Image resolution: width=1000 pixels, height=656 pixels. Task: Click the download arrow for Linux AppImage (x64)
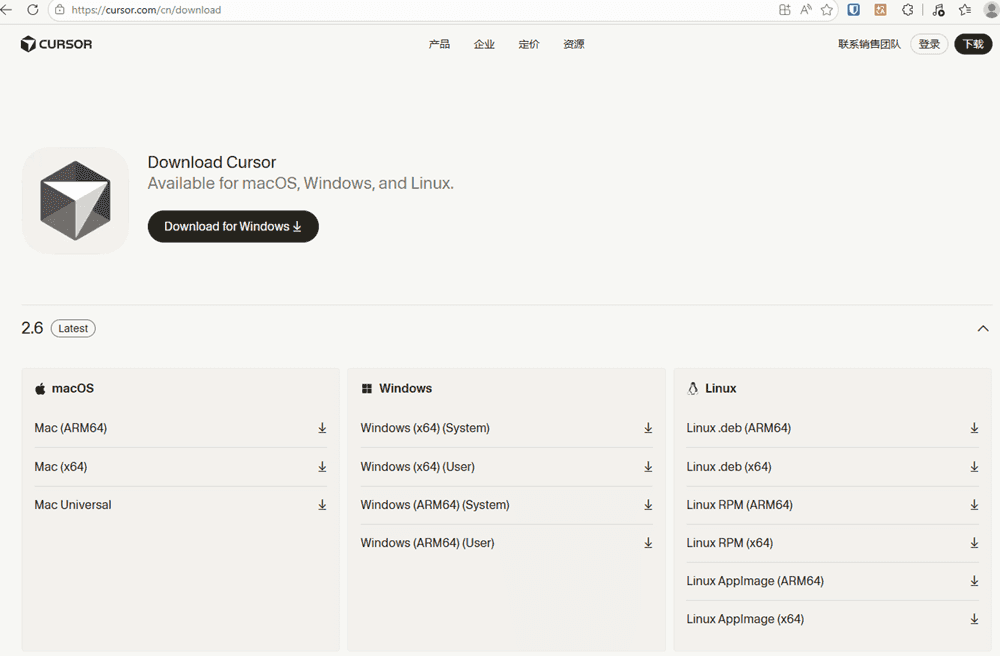click(974, 619)
